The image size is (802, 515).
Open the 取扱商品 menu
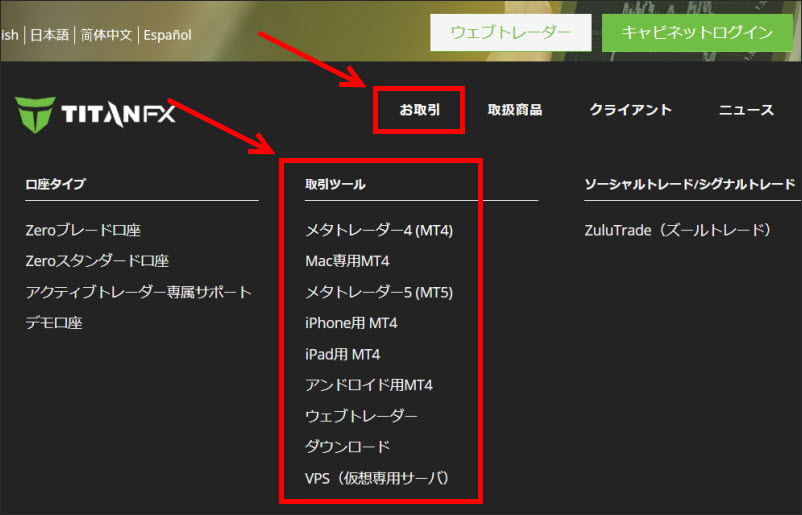point(515,109)
